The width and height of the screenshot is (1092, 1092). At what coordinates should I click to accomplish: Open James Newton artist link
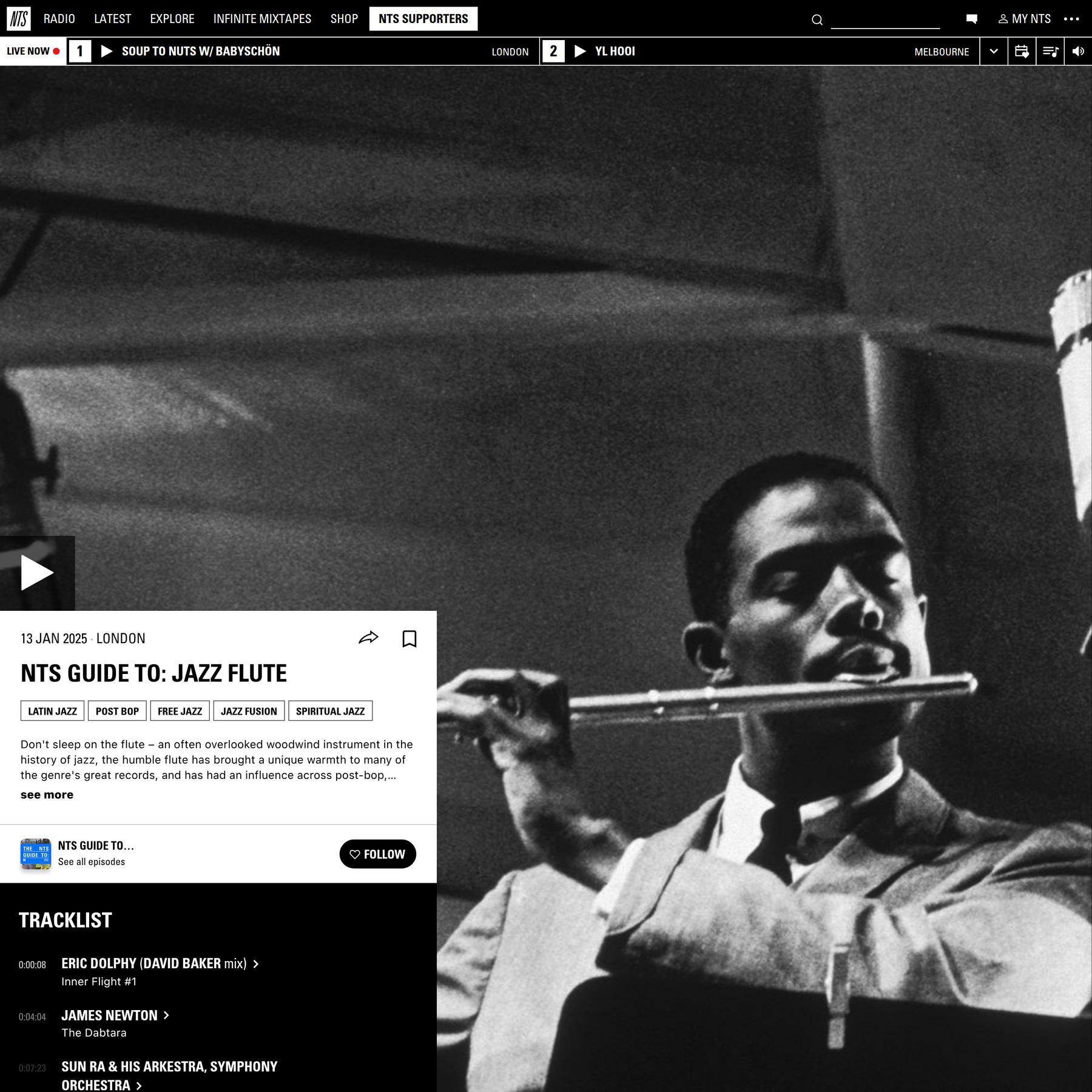pos(115,1016)
